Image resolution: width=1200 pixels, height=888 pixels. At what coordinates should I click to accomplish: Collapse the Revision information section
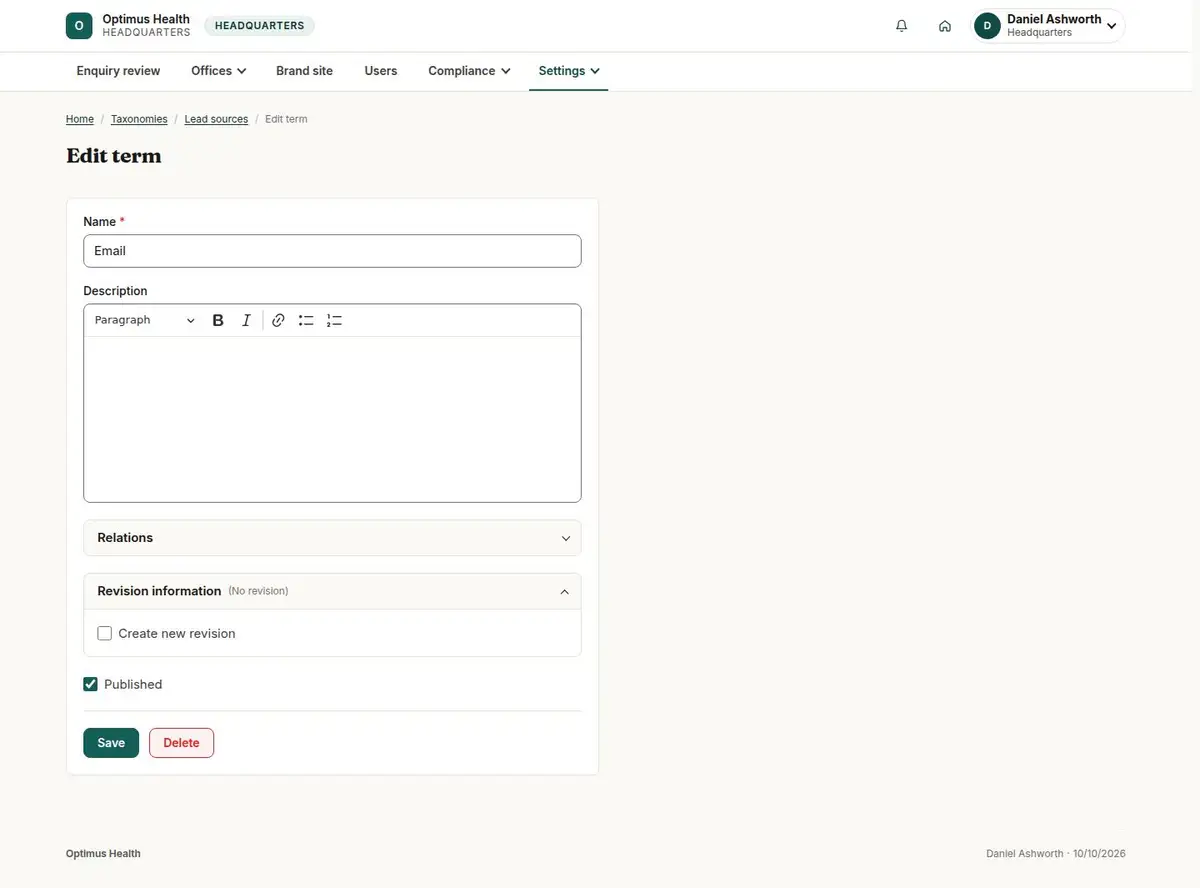pyautogui.click(x=332, y=591)
